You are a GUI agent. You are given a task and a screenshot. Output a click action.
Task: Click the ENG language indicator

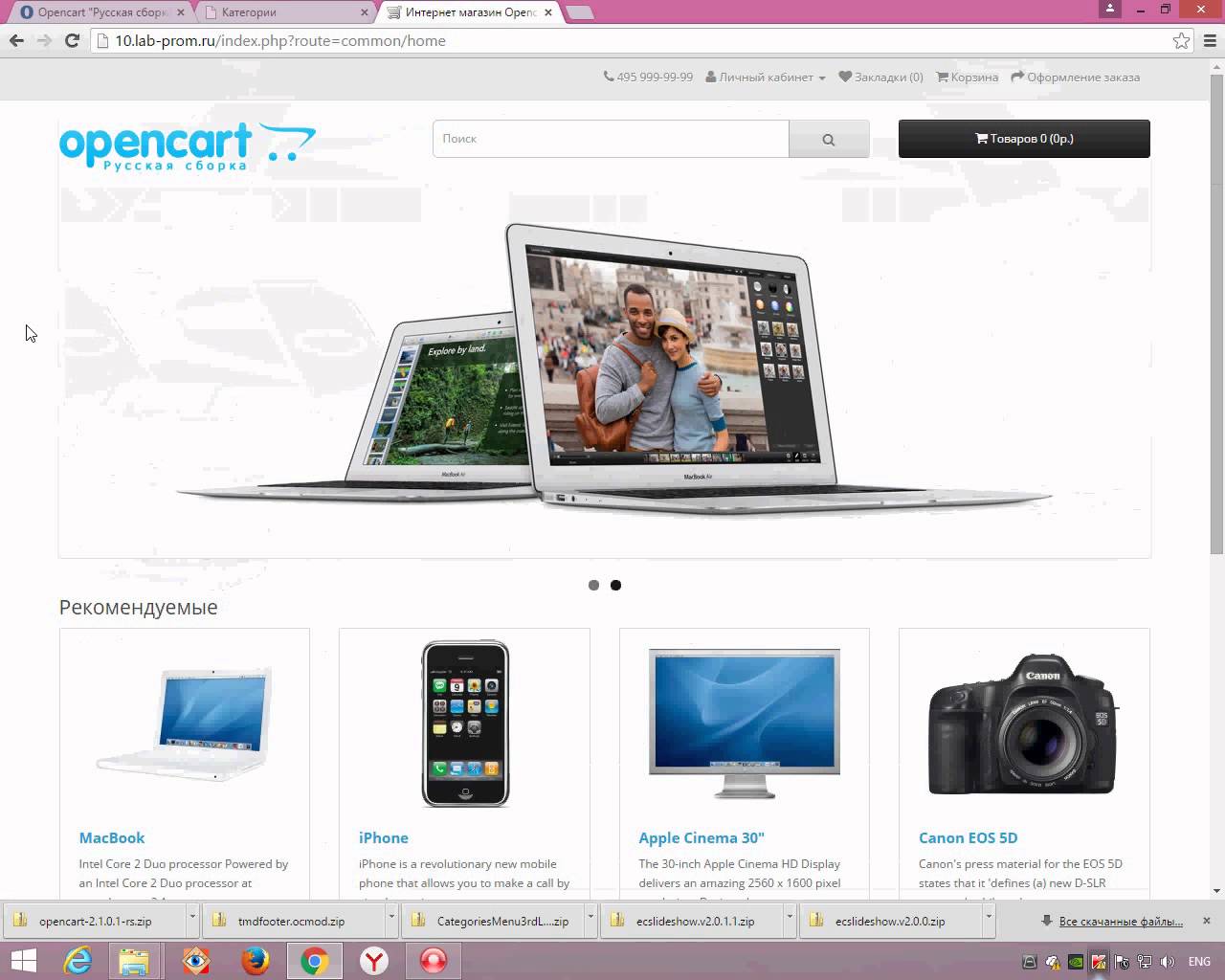1199,962
